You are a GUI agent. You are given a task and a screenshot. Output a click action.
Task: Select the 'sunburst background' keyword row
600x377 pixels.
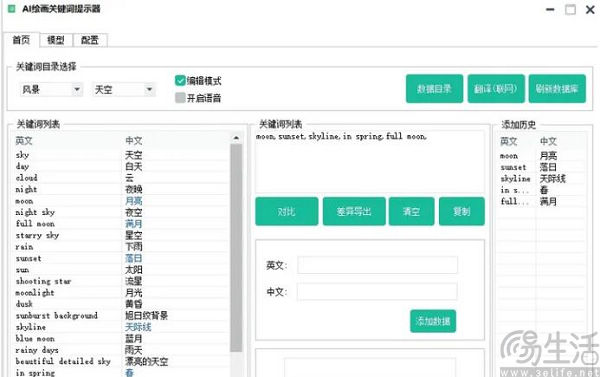pyautogui.click(x=121, y=316)
